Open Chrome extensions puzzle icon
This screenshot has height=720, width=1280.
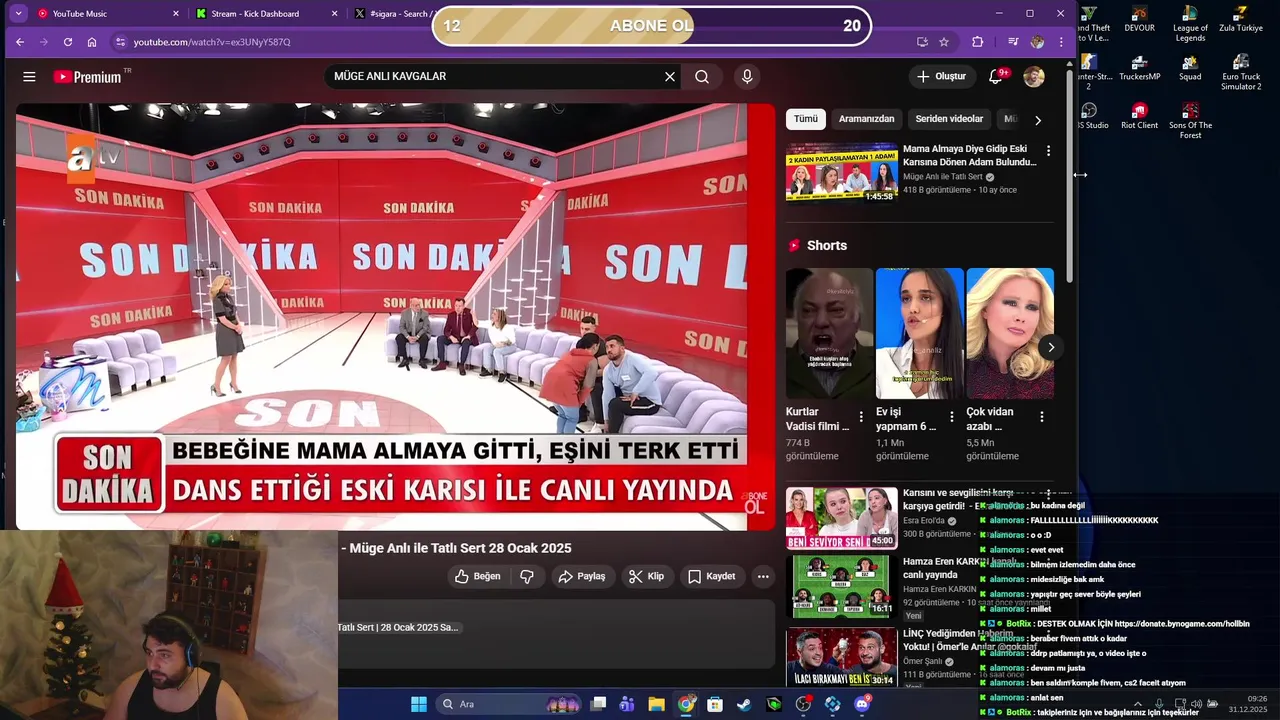click(978, 42)
